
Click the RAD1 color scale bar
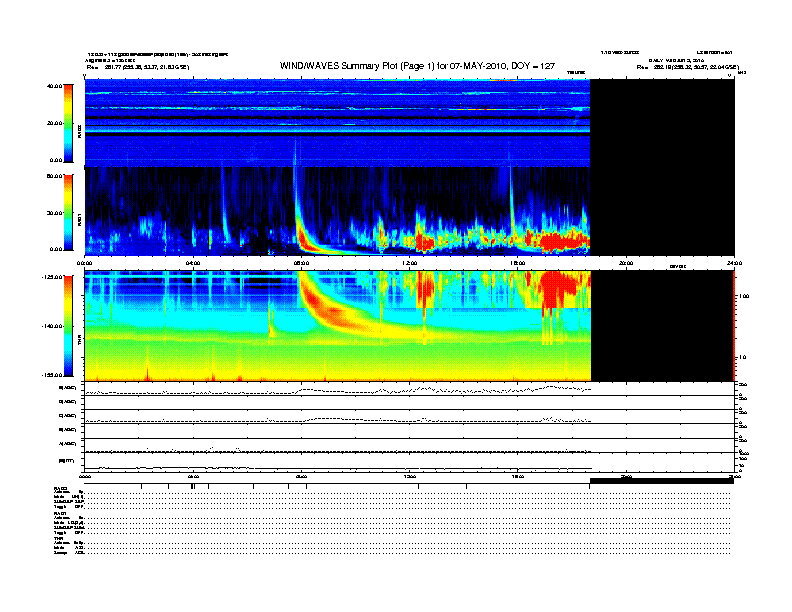tap(68, 212)
